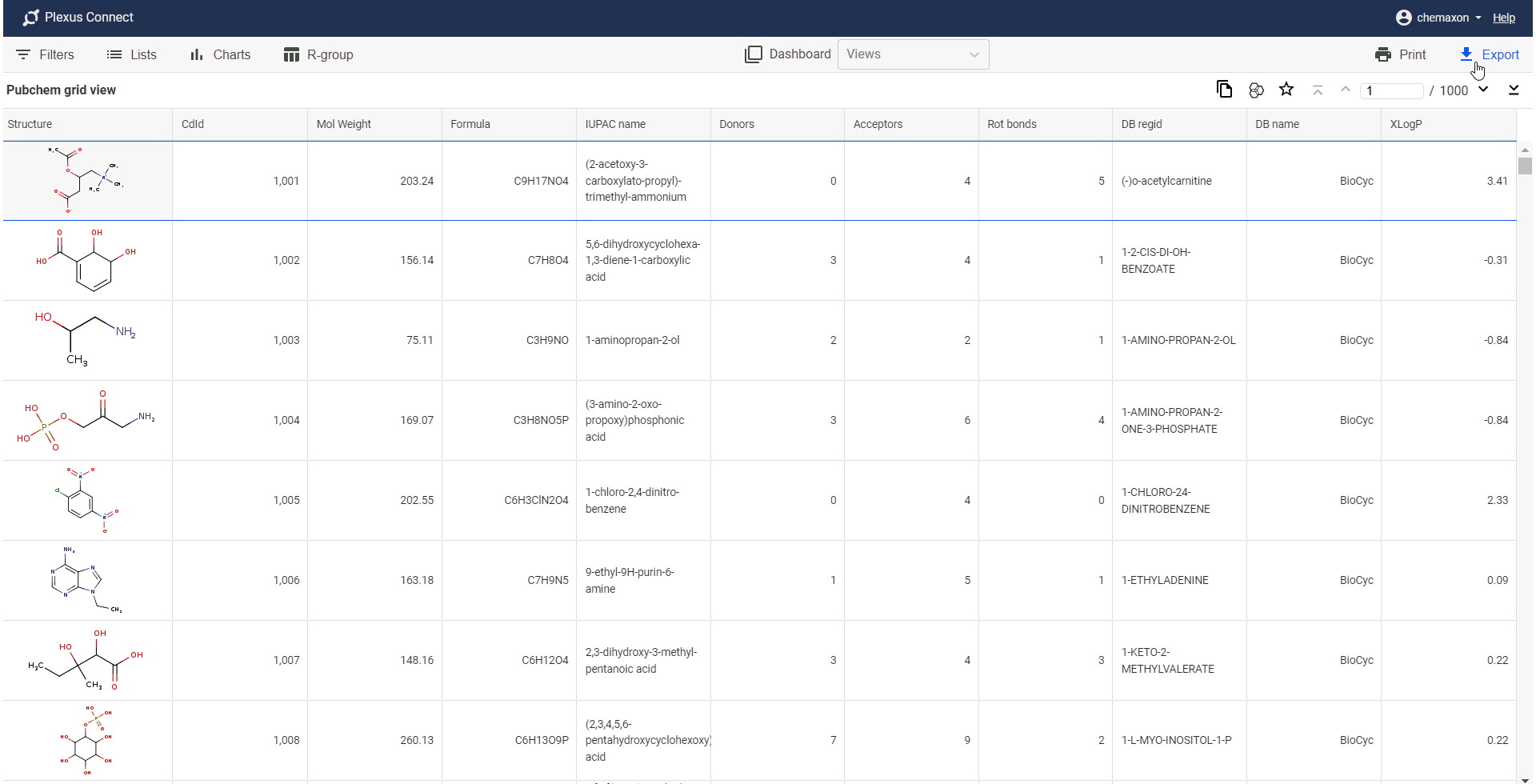This screenshot has height=784, width=1536.
Task: Click the copy icon in grid toolbar
Action: pos(1224,90)
